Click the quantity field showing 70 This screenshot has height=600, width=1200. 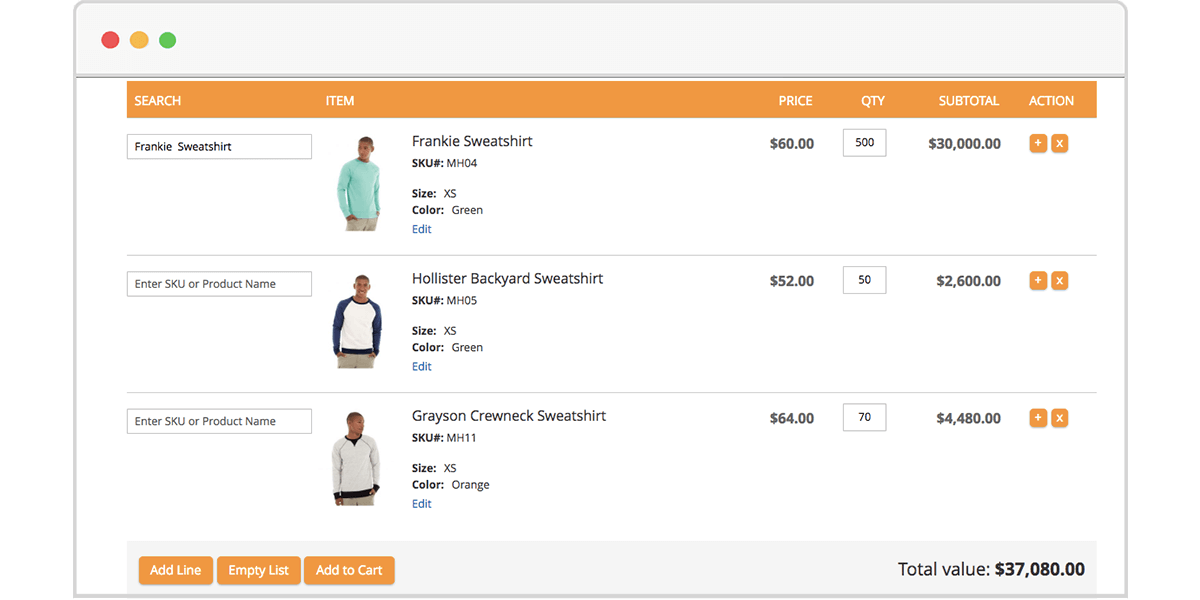coord(864,416)
